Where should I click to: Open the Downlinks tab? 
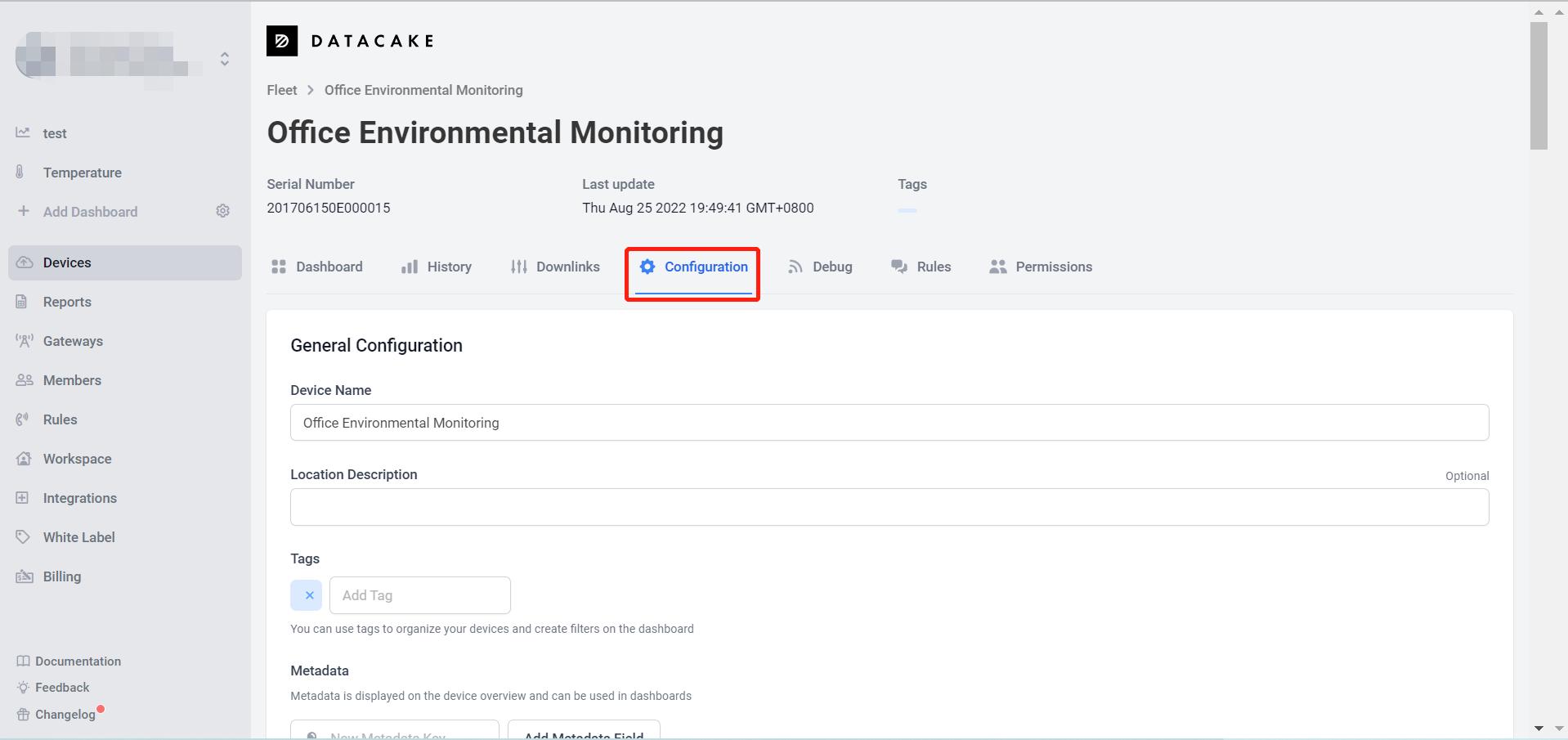tap(555, 267)
